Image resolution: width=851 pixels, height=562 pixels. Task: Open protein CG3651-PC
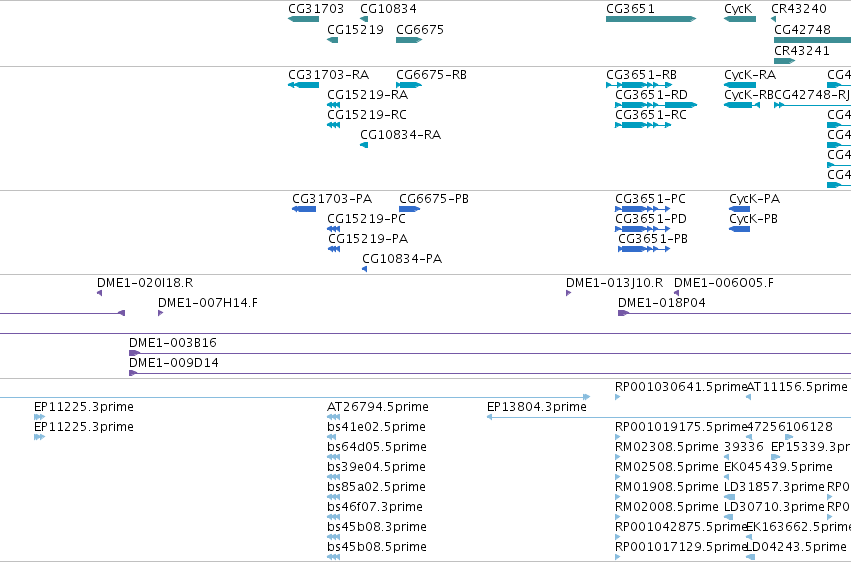point(650,199)
